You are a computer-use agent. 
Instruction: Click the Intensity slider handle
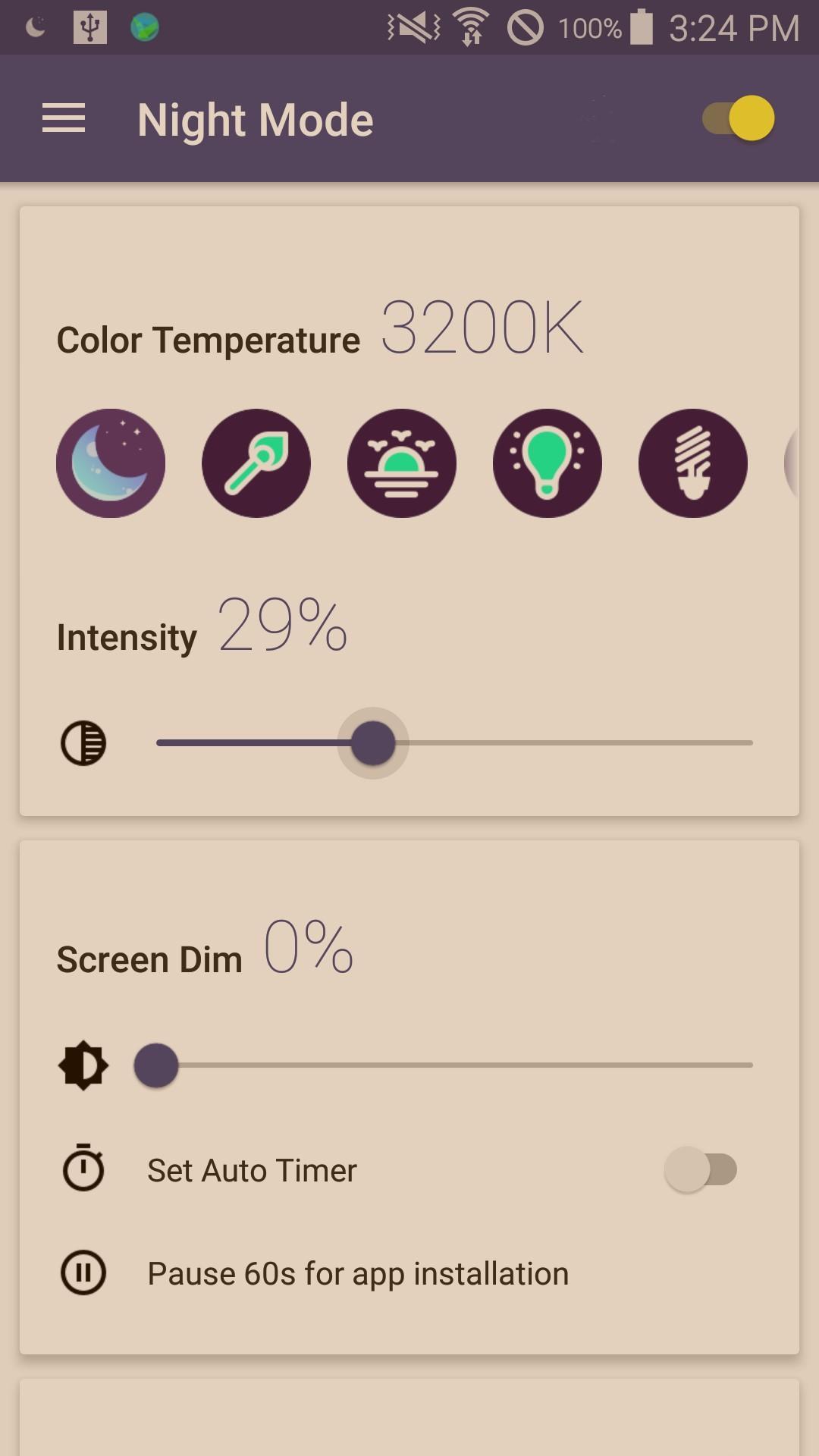click(373, 743)
